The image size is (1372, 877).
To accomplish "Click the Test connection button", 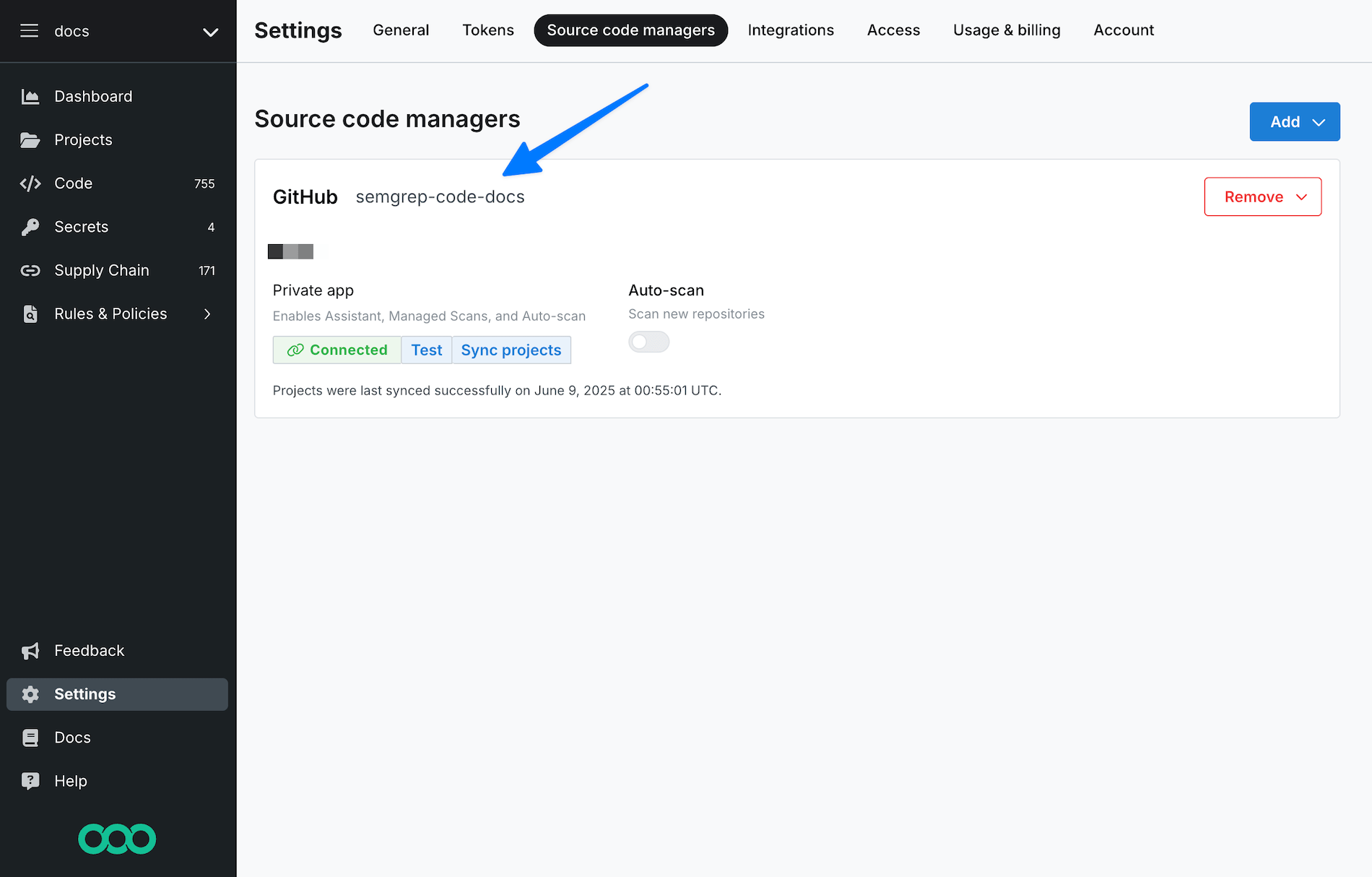I will [426, 350].
